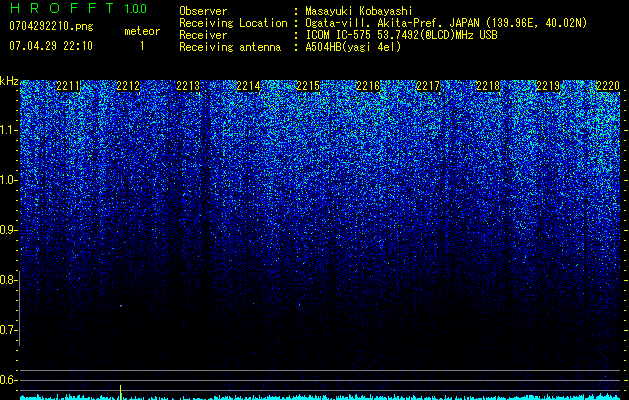The image size is (629, 400).
Task: Click the 'meteor' count label
Action: coord(142,31)
